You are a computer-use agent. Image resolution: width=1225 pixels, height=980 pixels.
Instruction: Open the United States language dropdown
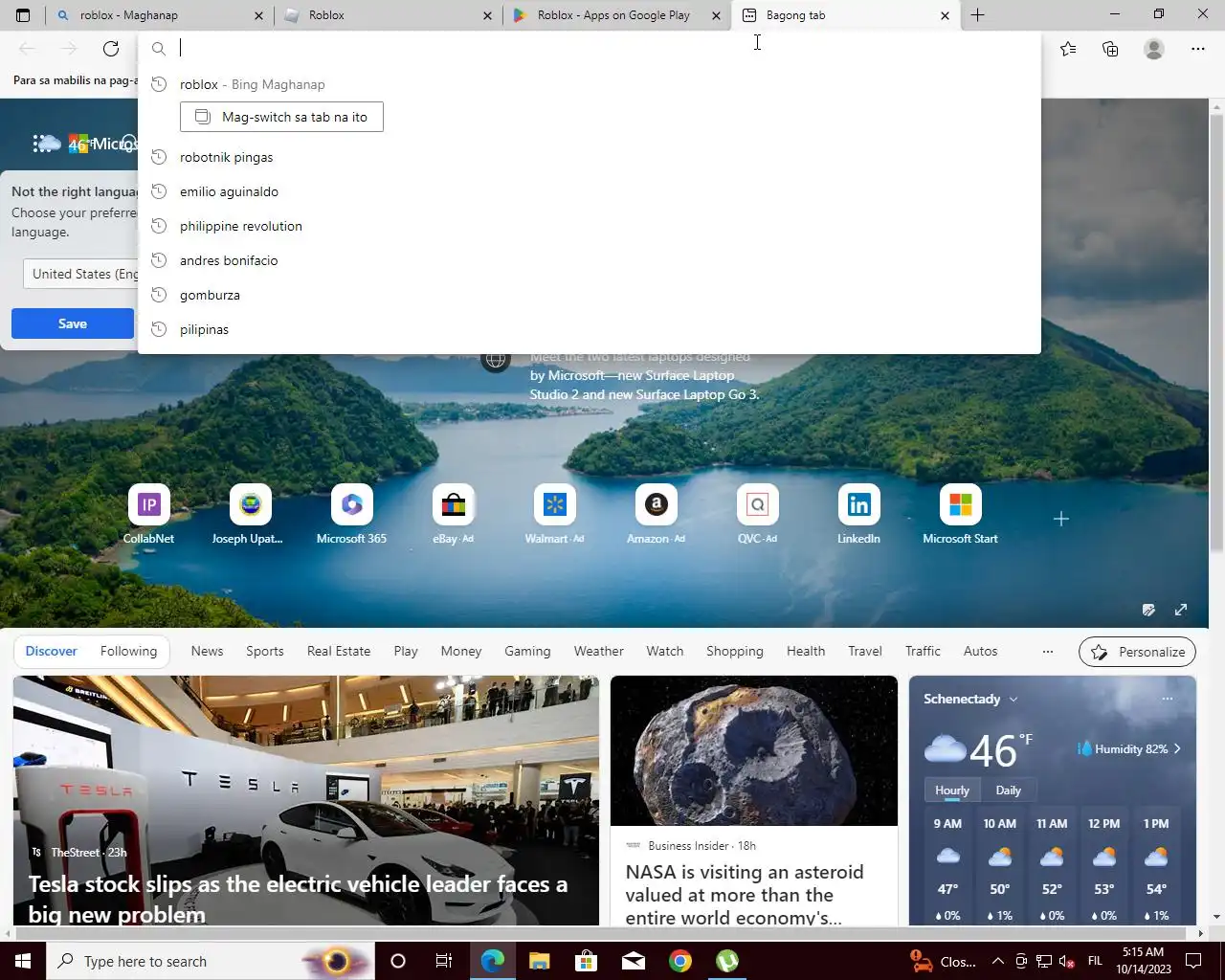tap(81, 274)
